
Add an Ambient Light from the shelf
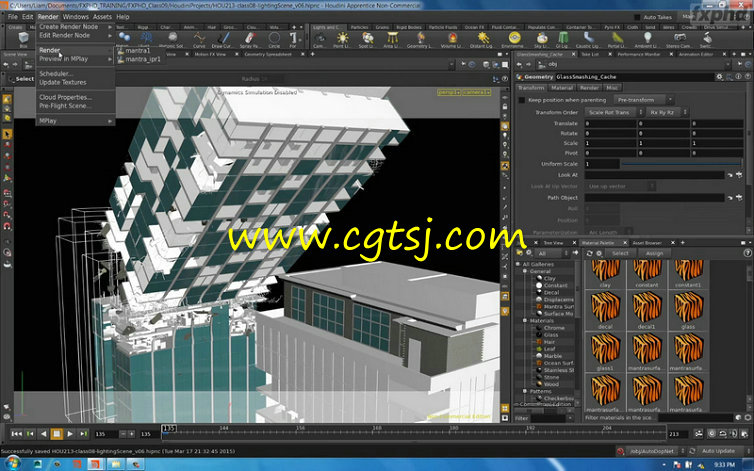click(x=648, y=39)
